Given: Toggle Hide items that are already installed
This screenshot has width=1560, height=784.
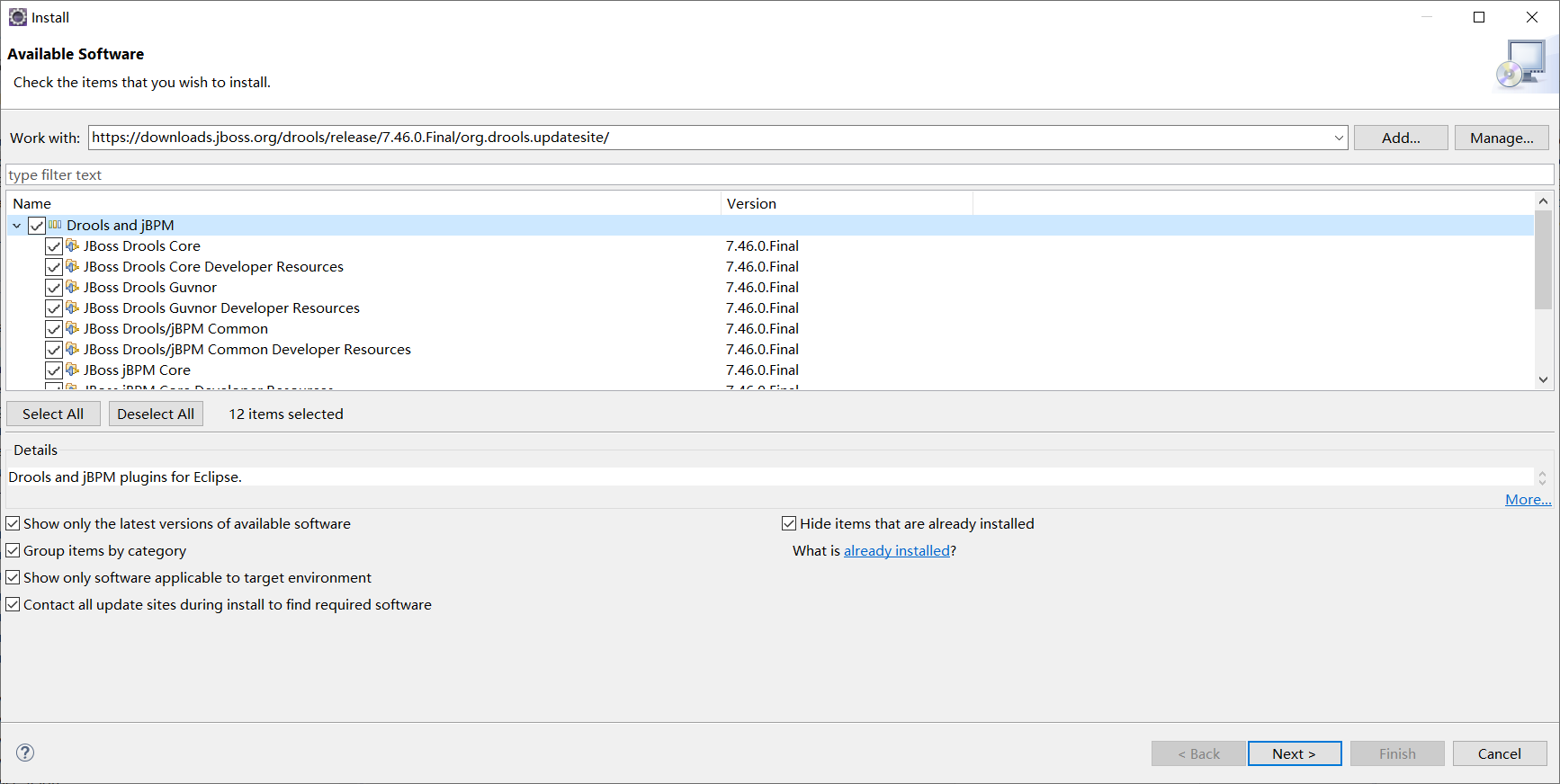Looking at the screenshot, I should 789,523.
